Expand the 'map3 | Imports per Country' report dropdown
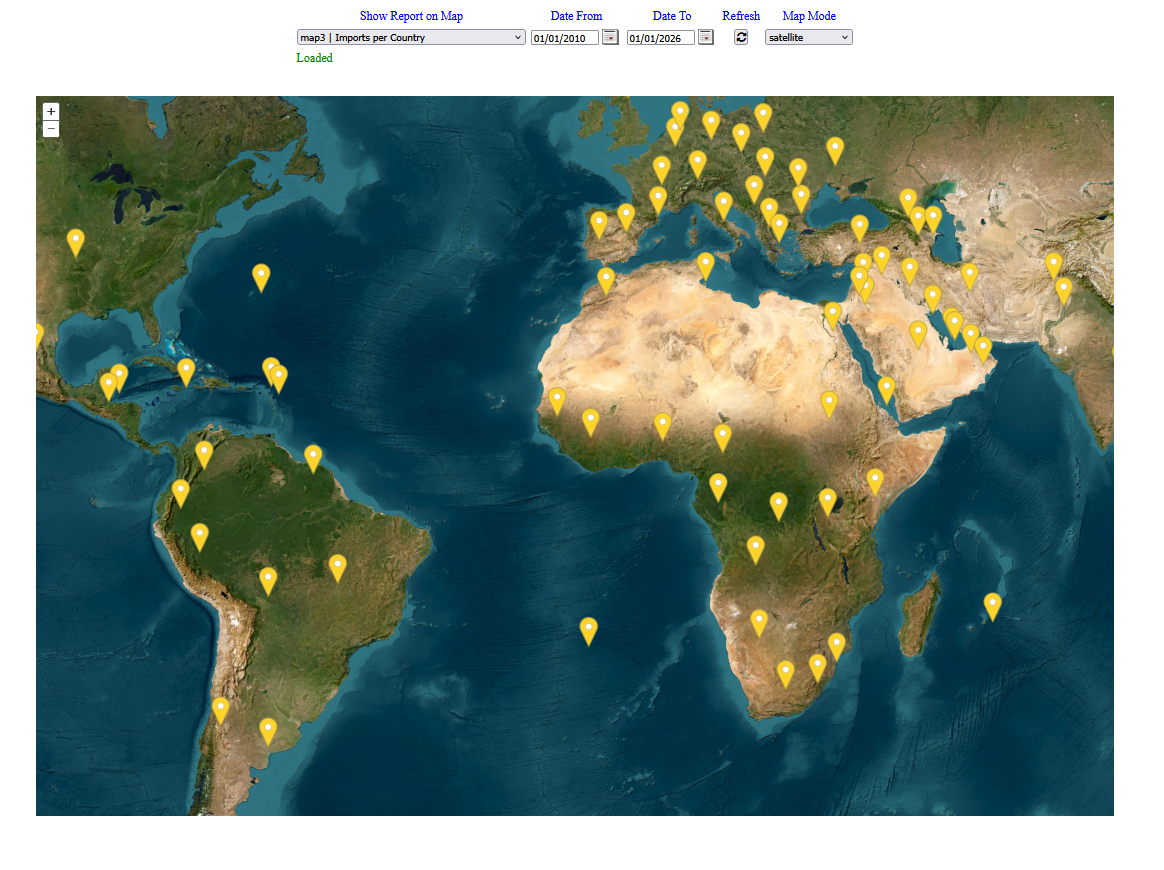This screenshot has height=870, width=1164. (411, 37)
